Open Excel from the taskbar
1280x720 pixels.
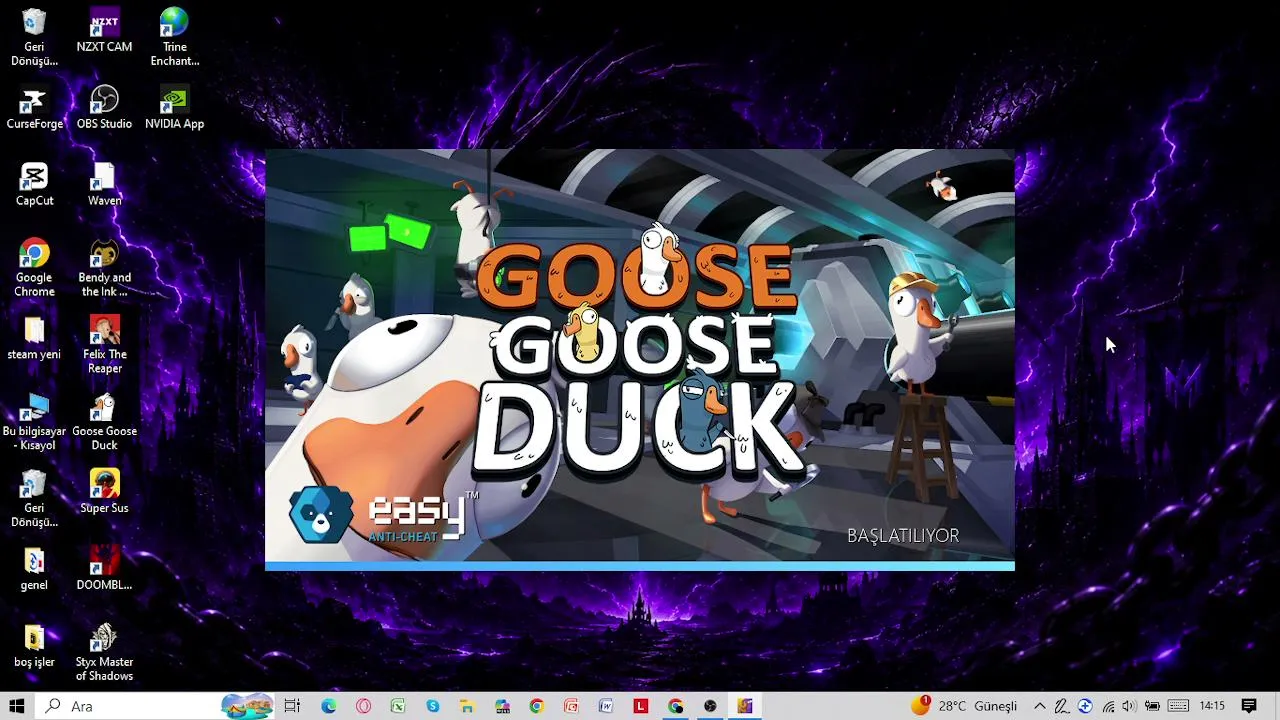coord(398,706)
